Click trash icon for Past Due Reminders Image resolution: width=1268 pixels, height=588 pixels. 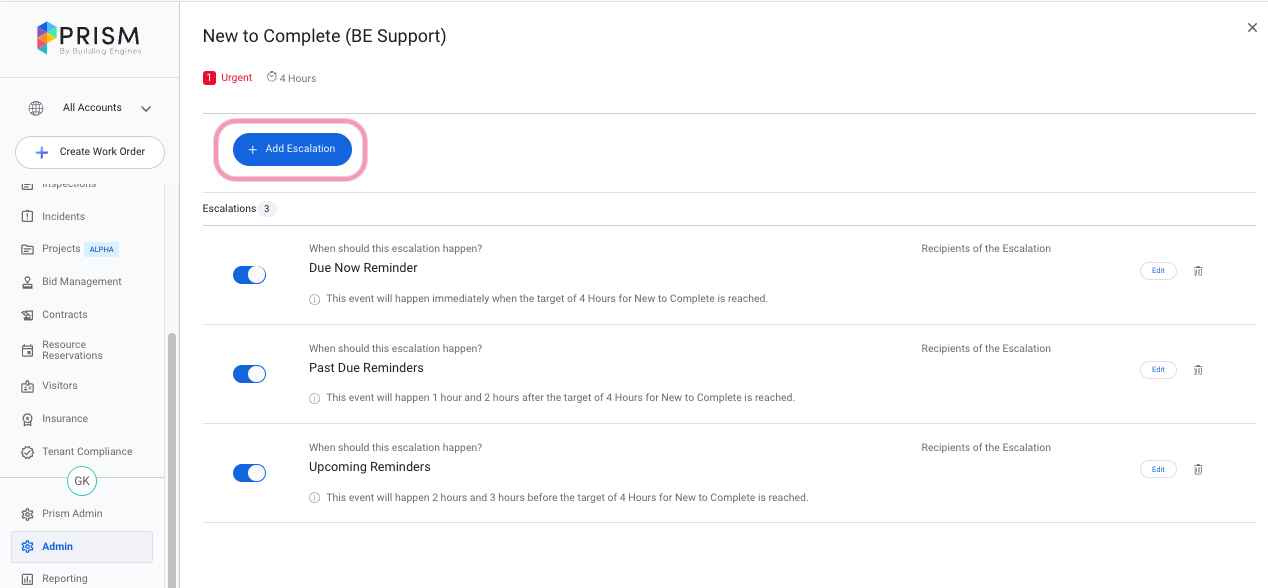[x=1198, y=370]
